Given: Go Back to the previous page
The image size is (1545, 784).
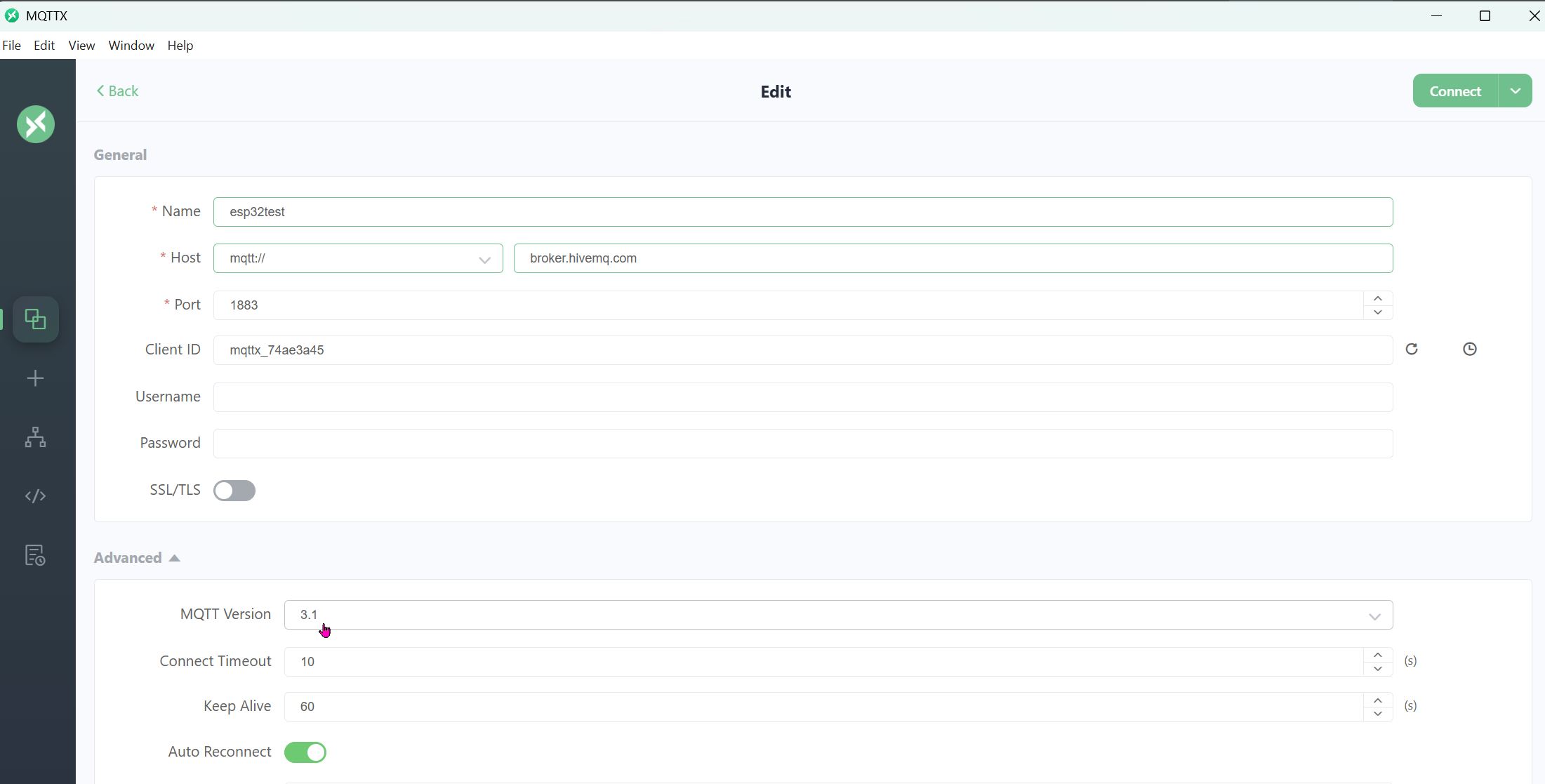Looking at the screenshot, I should [x=117, y=91].
